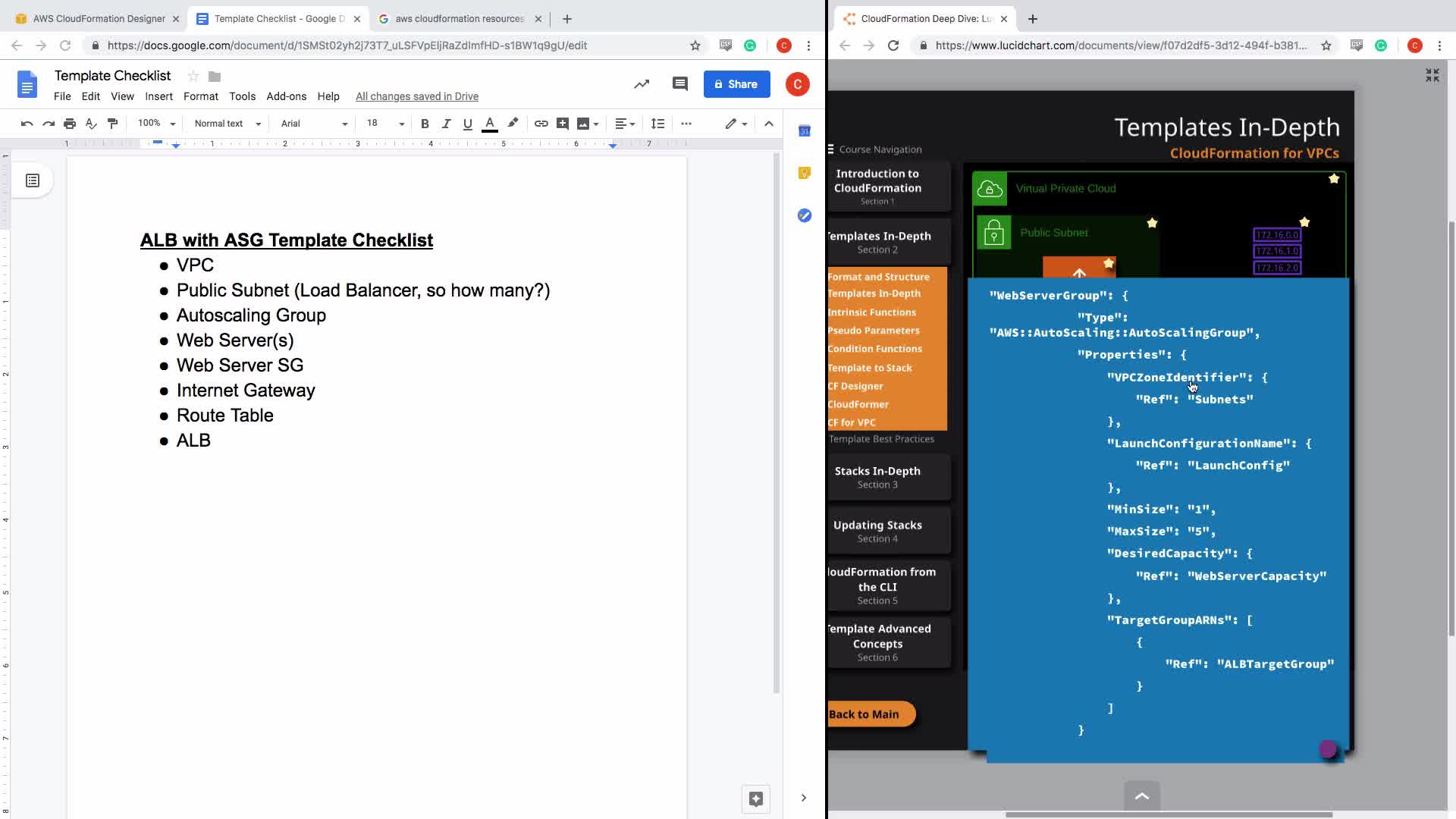1456x819 pixels.
Task: Select the Intrinsic Functions navigation item
Action: point(872,312)
